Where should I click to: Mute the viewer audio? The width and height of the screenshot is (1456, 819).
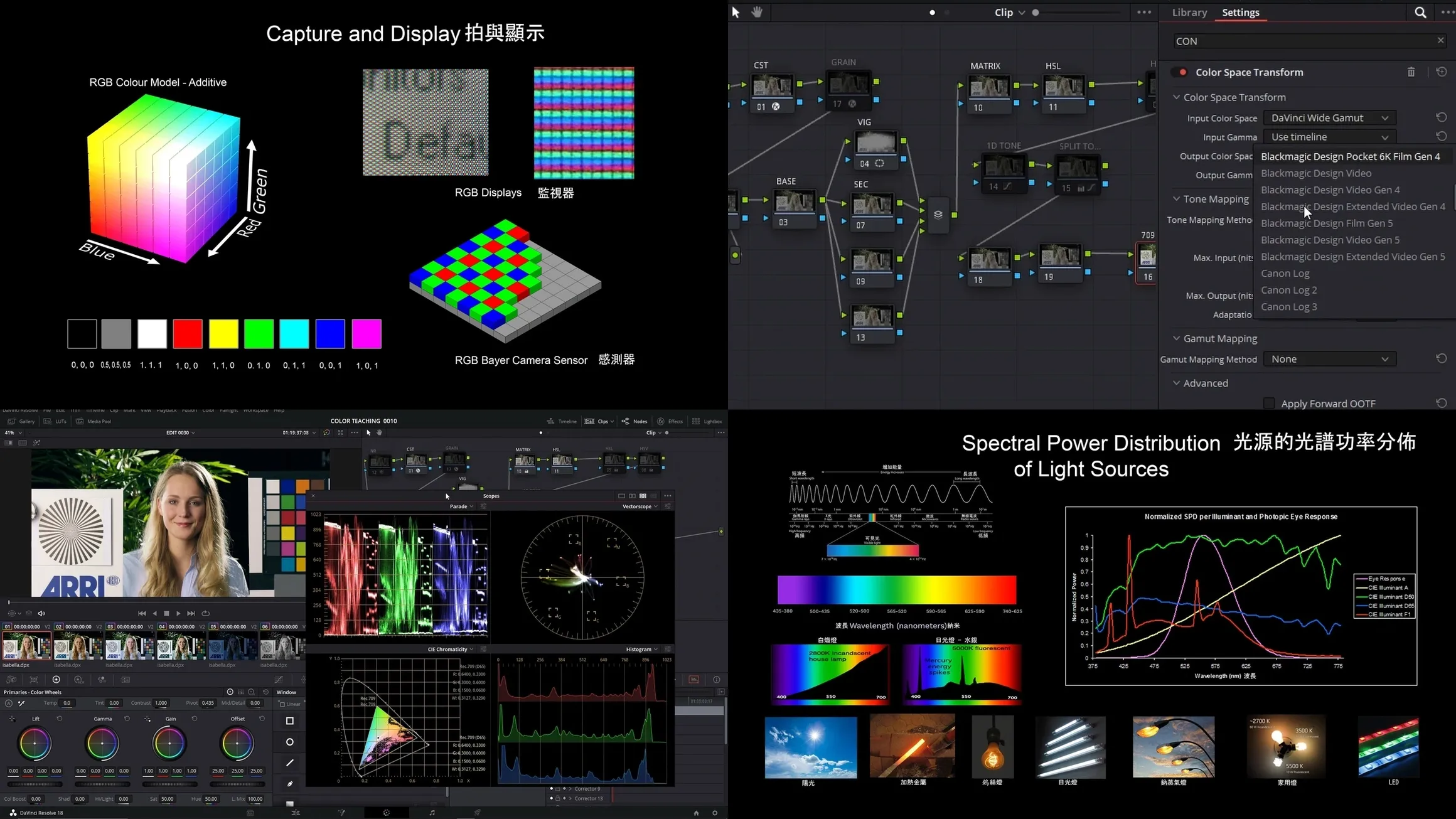(x=41, y=613)
